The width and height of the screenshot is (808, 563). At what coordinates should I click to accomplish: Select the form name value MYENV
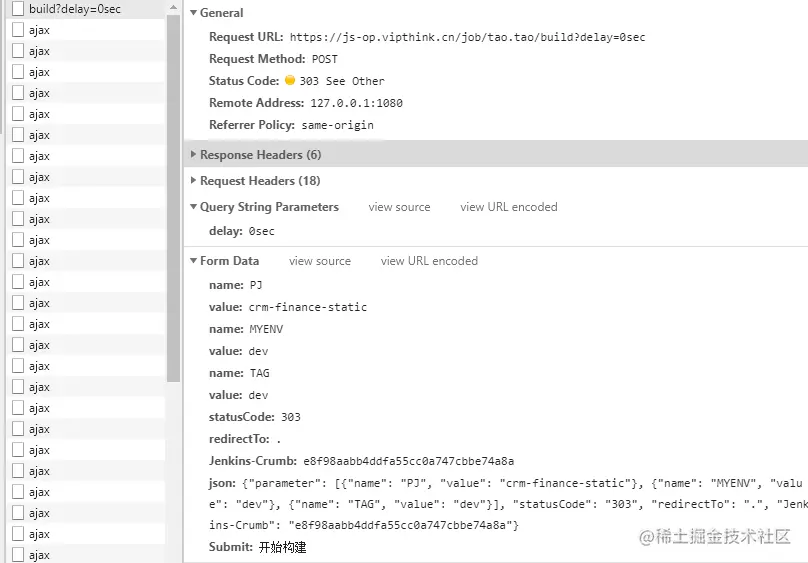point(266,329)
